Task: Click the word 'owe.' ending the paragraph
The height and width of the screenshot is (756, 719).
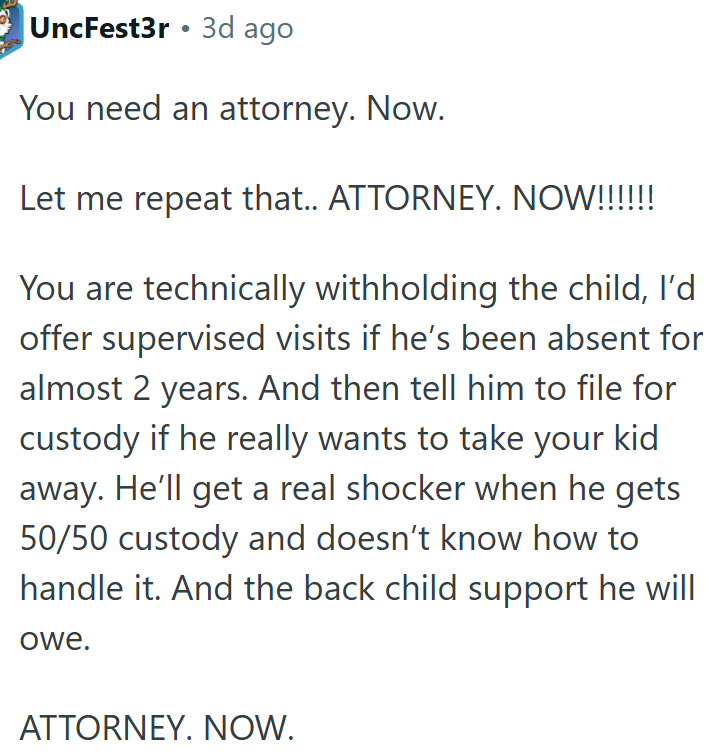Action: (x=55, y=639)
